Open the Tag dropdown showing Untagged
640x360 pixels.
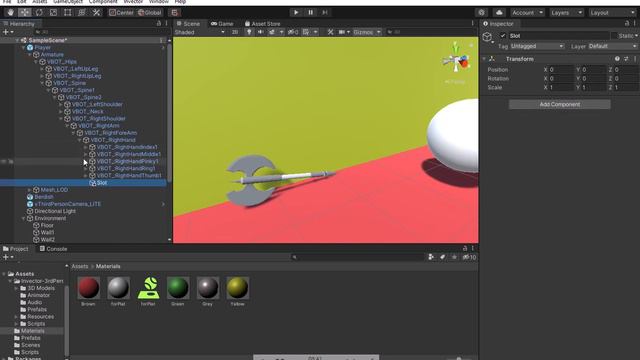pyautogui.click(x=537, y=46)
